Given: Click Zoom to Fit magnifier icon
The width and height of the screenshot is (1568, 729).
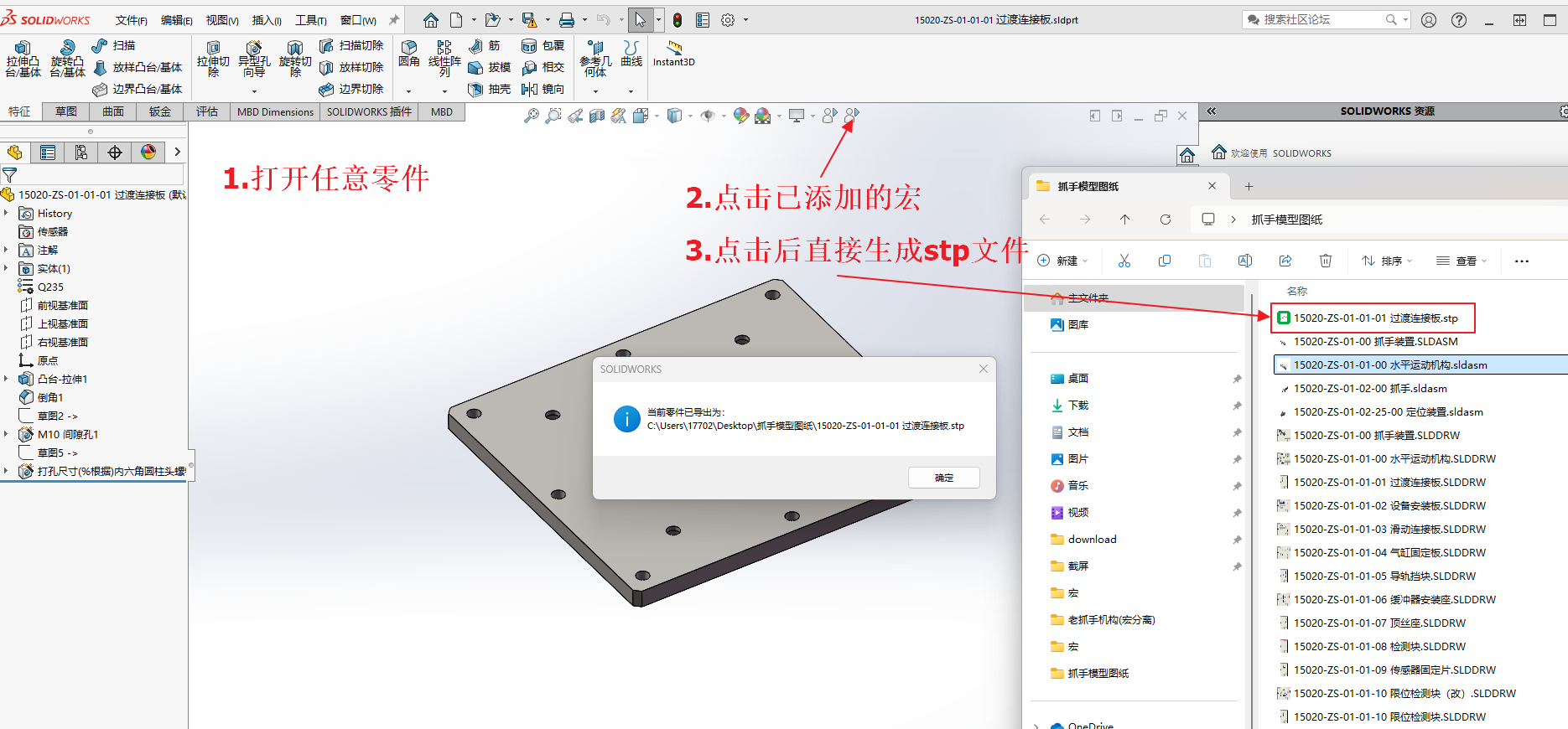Looking at the screenshot, I should [x=532, y=116].
